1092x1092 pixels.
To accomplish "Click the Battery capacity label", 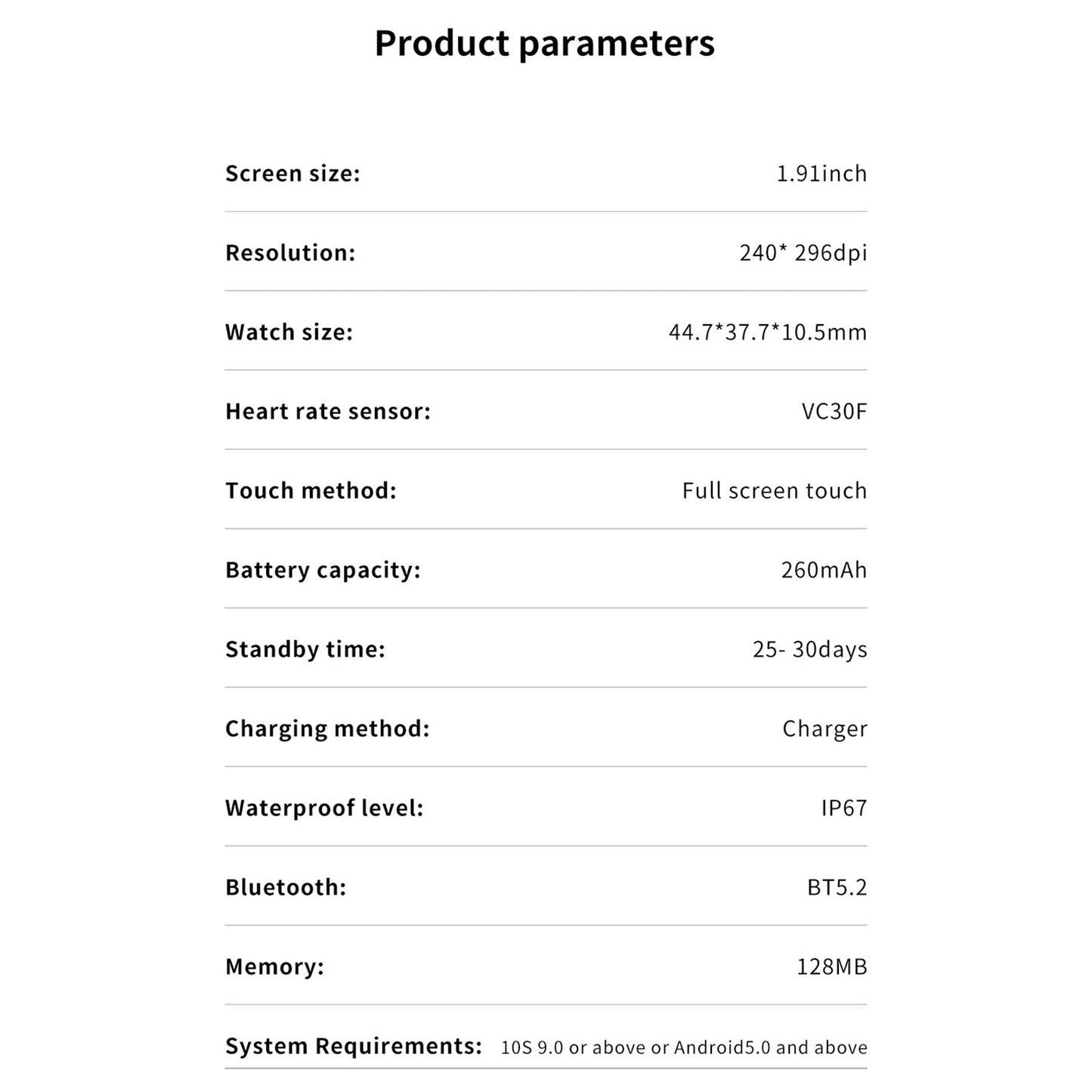I will [323, 571].
